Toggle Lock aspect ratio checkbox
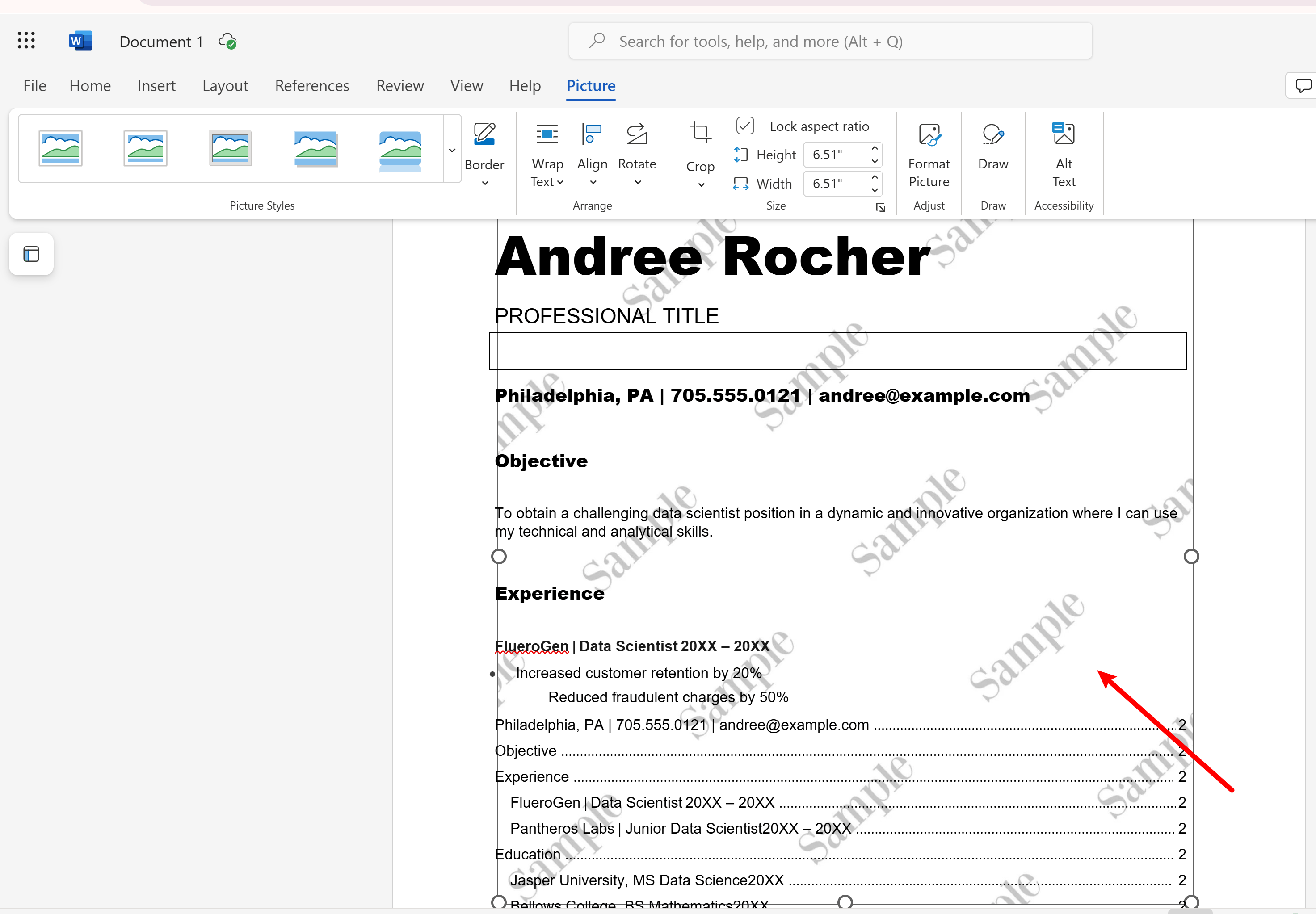 point(745,126)
